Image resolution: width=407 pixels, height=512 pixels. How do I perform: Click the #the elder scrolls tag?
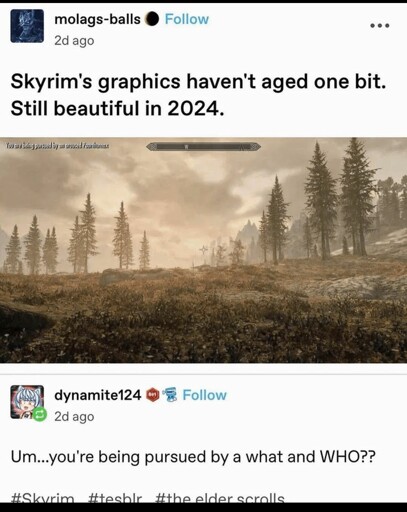tap(220, 498)
